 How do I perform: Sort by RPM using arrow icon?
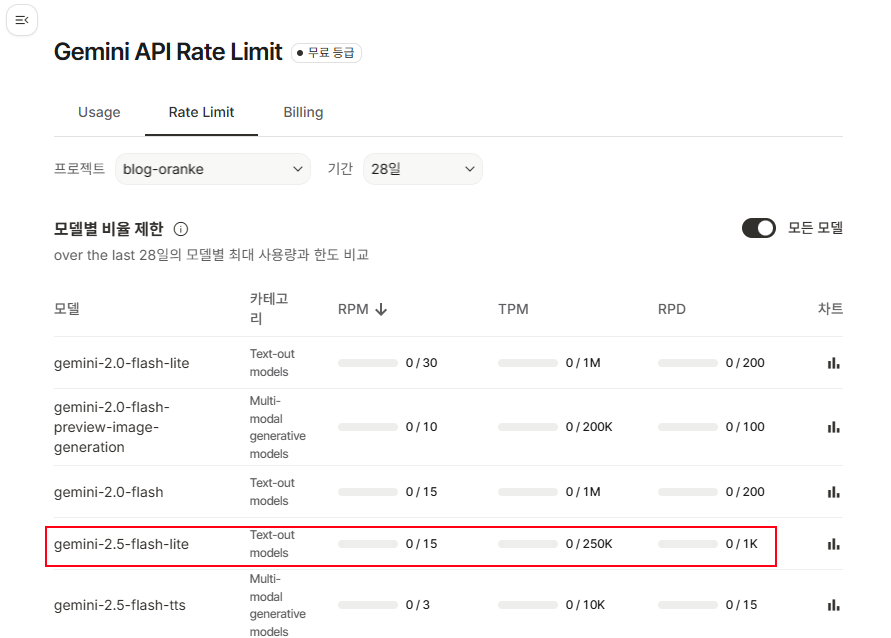[381, 309]
